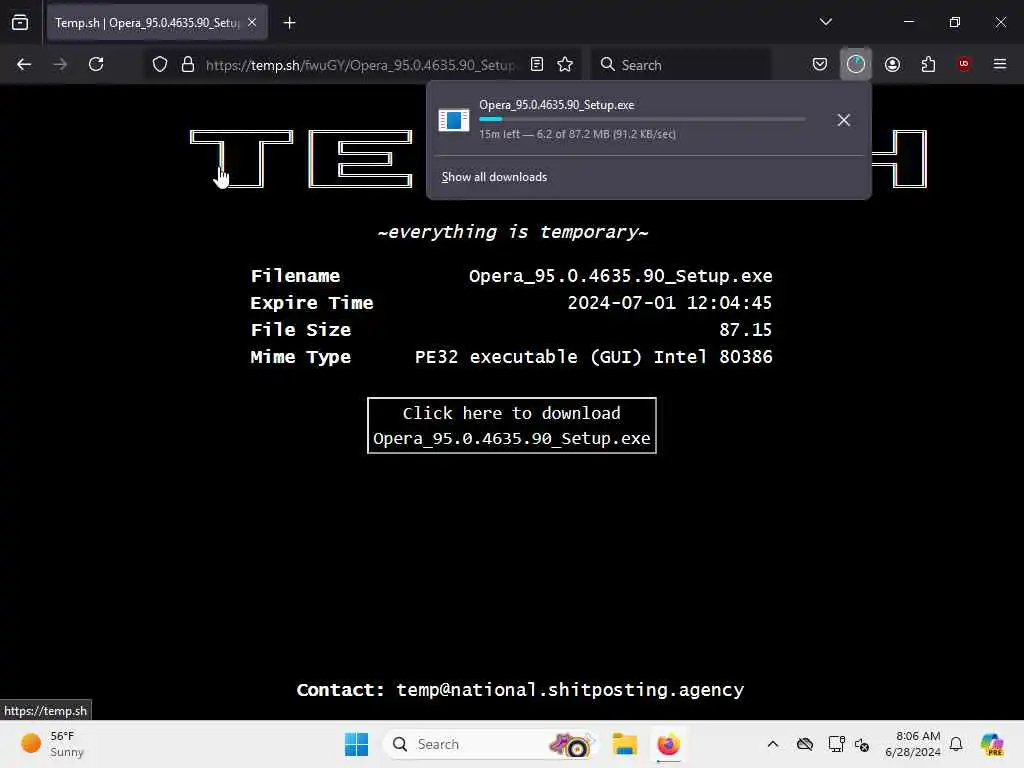Show all downloads
Image resolution: width=1024 pixels, height=768 pixels.
click(x=494, y=177)
